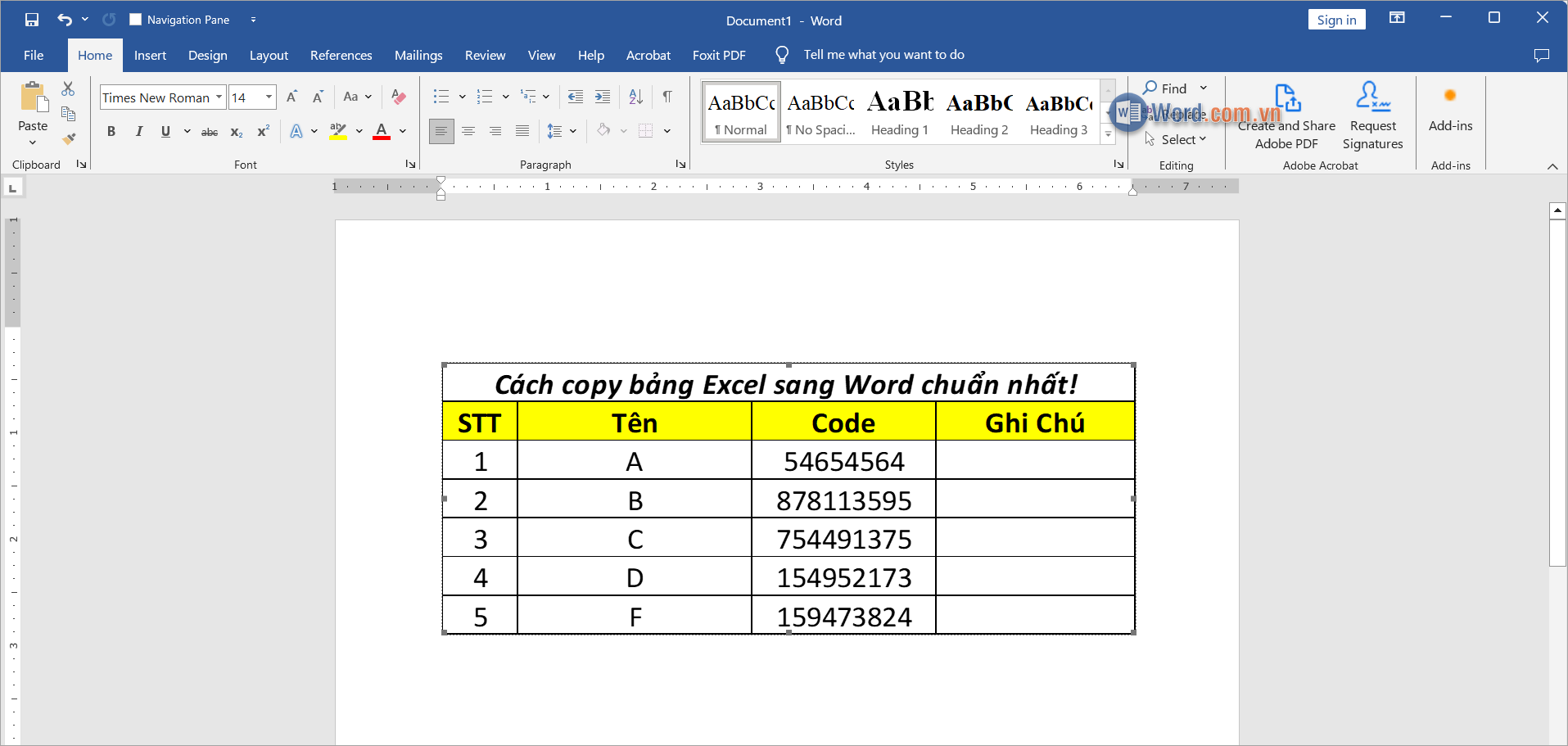Activate the Format Painter brush
The height and width of the screenshot is (746, 1568).
click(68, 139)
